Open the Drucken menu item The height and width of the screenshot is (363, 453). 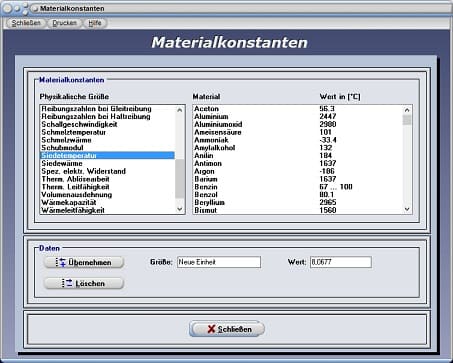(65, 23)
